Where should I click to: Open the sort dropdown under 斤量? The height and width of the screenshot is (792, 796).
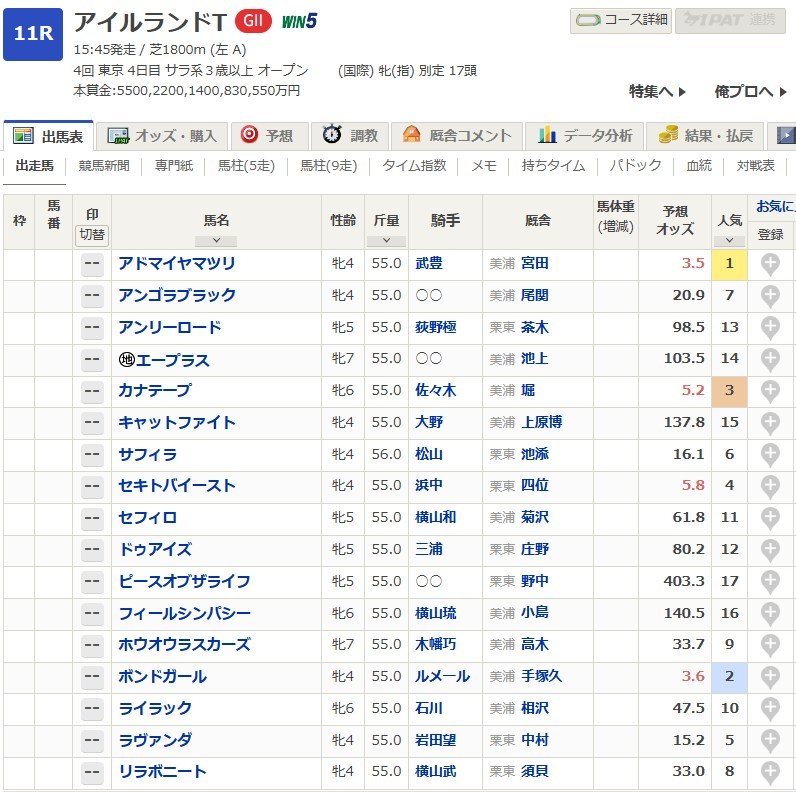click(x=386, y=241)
